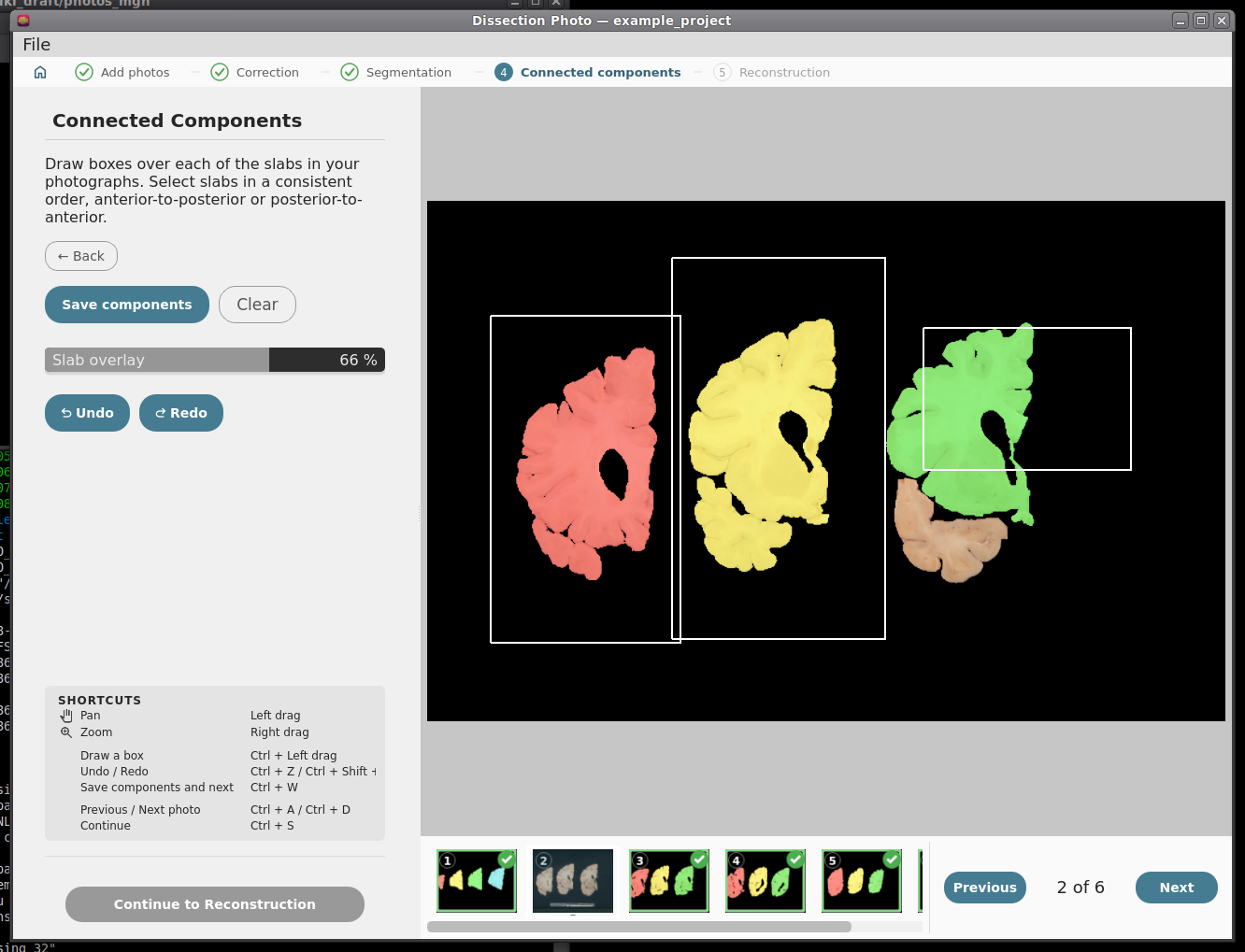Select photo thumbnail 2
Viewport: 1245px width, 952px height.
click(573, 881)
